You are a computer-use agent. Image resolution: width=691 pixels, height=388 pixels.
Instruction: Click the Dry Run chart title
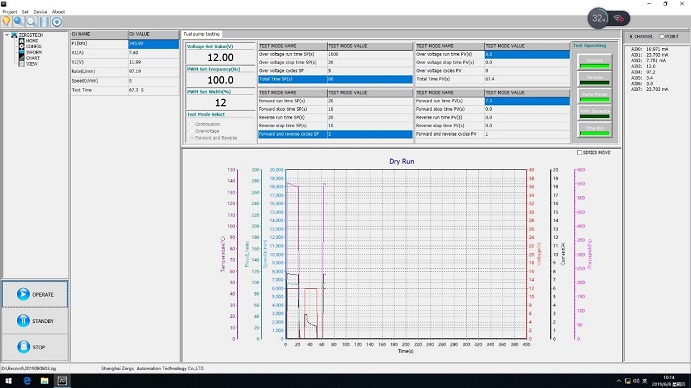[x=401, y=161]
